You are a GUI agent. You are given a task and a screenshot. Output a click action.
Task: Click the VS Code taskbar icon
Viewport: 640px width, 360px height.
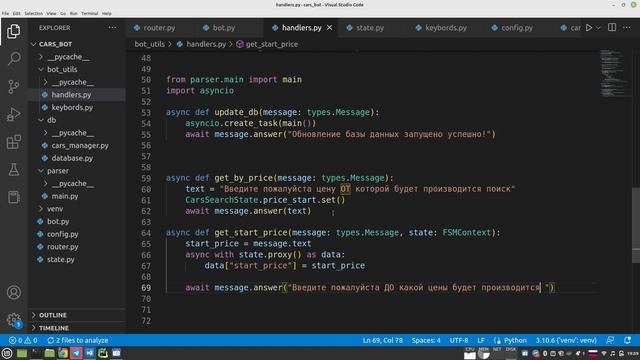[x=90, y=353]
